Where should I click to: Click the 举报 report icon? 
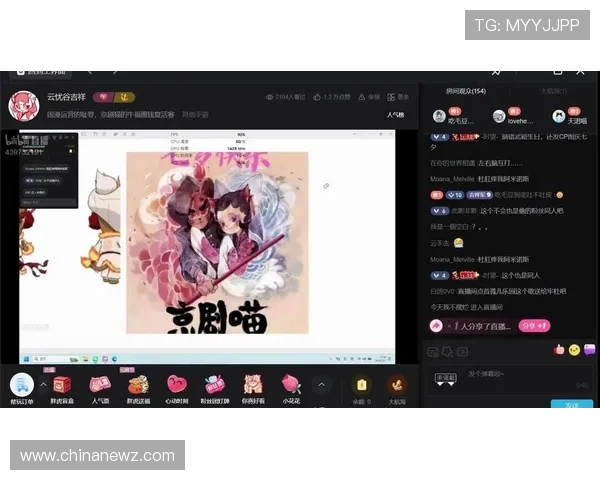pos(369,97)
